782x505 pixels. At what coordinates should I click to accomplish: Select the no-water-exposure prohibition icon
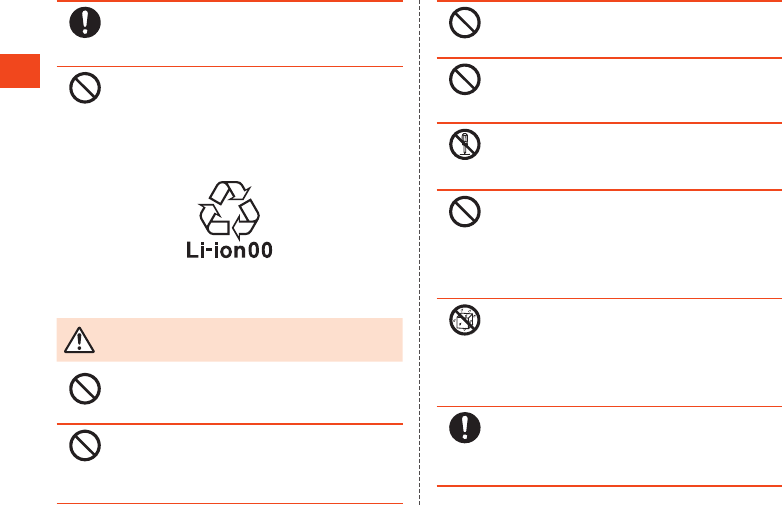point(465,320)
